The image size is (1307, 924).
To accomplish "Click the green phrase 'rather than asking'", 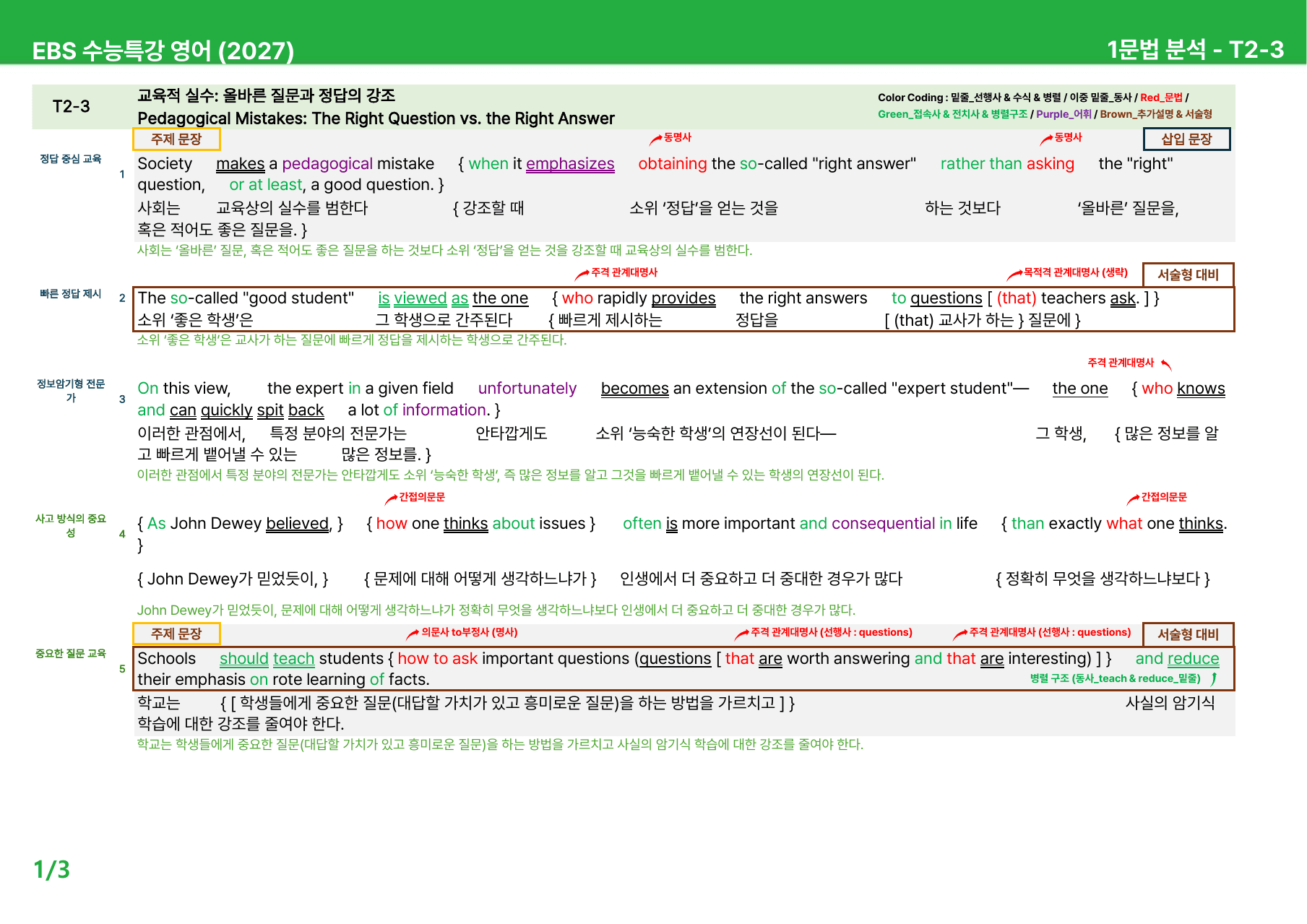I will tap(1007, 164).
